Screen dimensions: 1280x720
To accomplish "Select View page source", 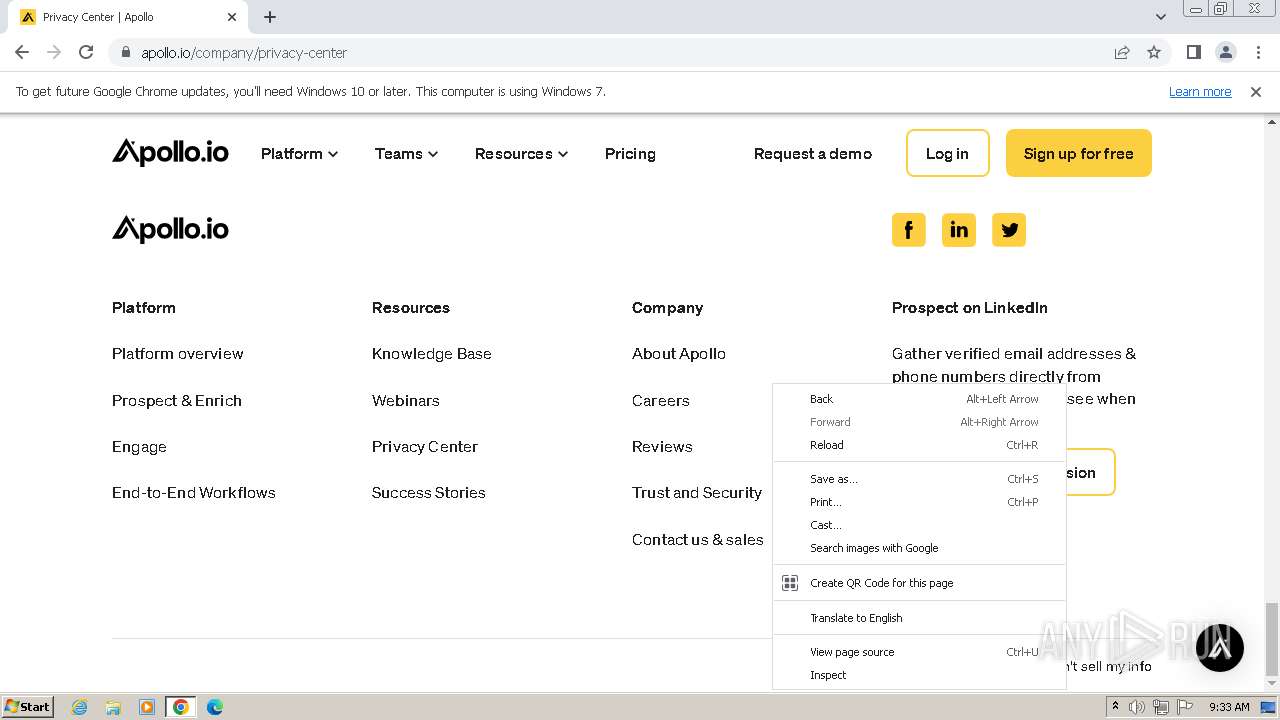I will pos(919,652).
